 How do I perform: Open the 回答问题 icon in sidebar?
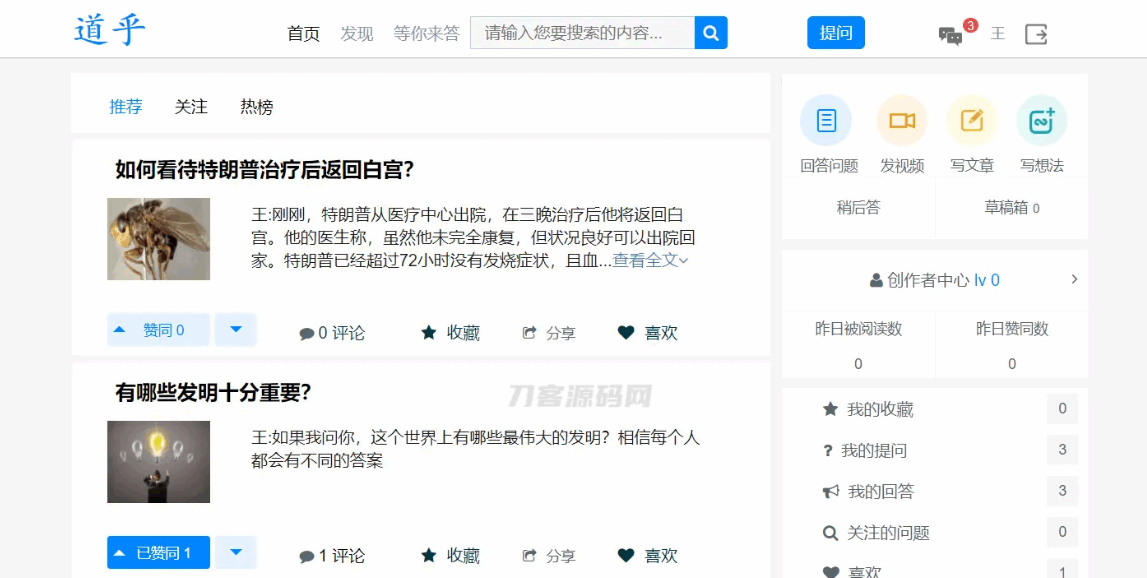[825, 118]
